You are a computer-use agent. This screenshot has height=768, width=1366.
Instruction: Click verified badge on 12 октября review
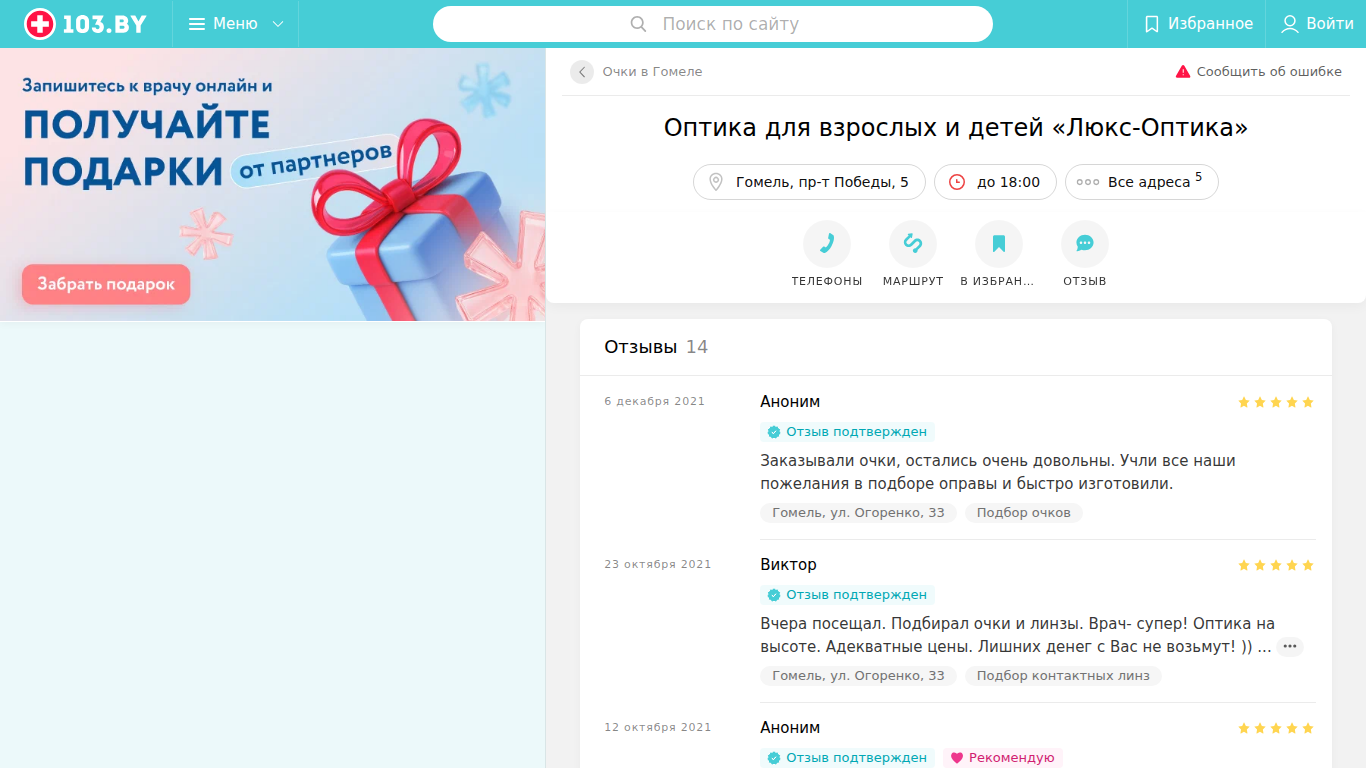pos(847,758)
